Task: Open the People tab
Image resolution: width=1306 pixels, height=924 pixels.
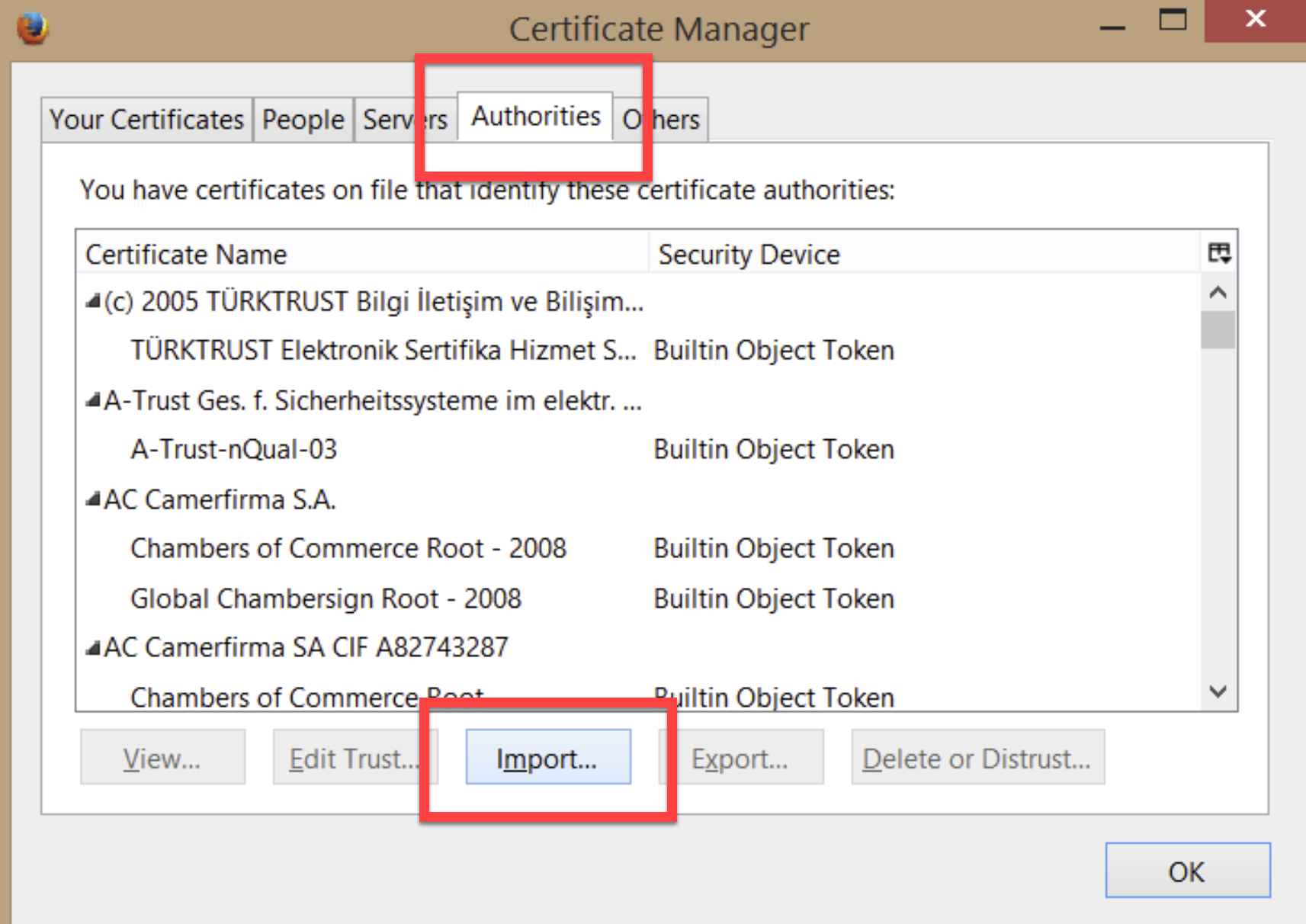Action: point(303,120)
